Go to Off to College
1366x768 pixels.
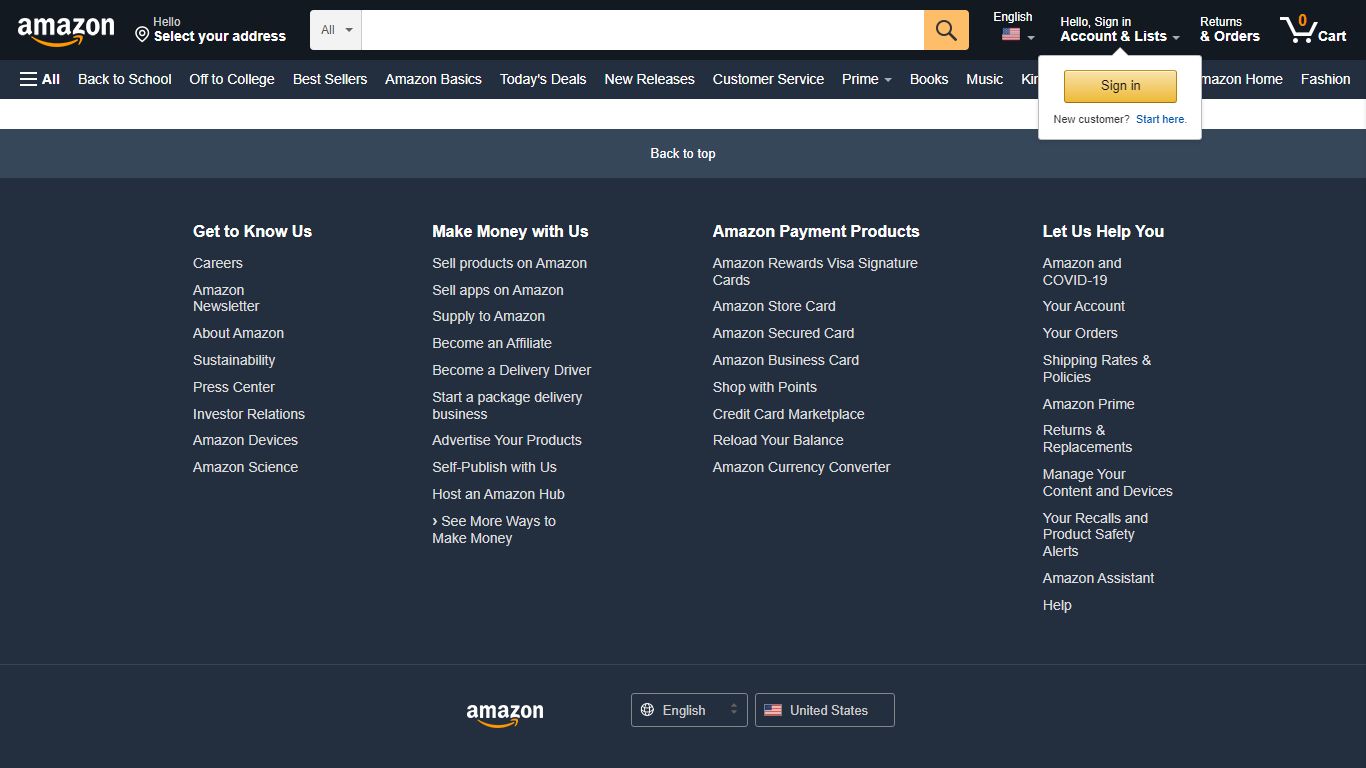pyautogui.click(x=232, y=79)
